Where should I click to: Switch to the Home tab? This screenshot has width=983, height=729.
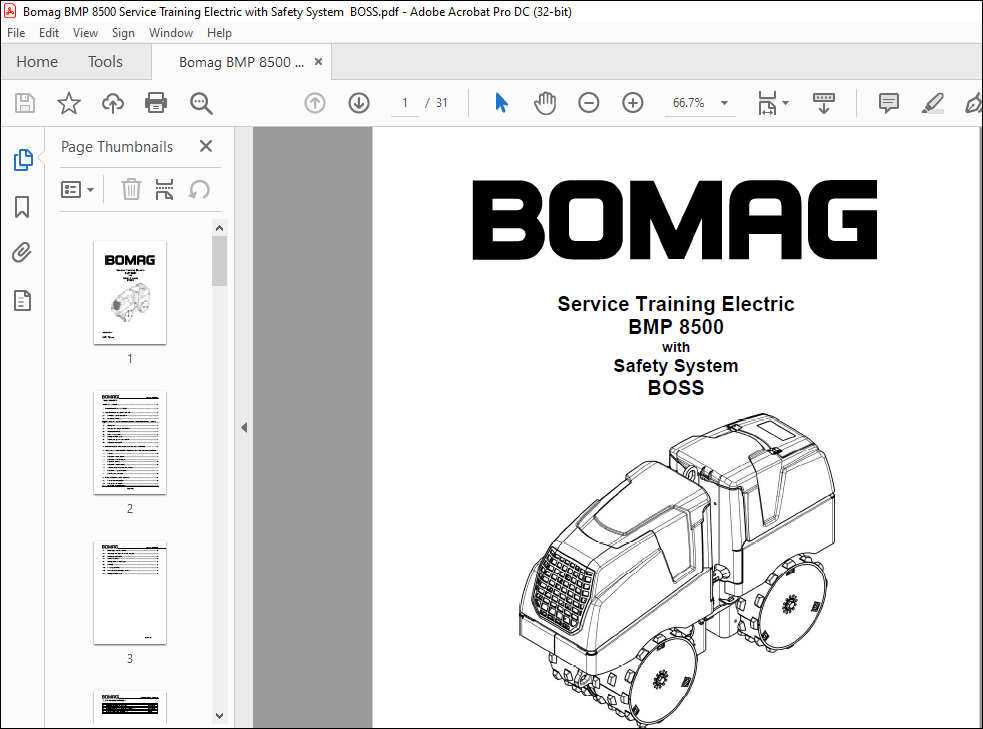(37, 61)
